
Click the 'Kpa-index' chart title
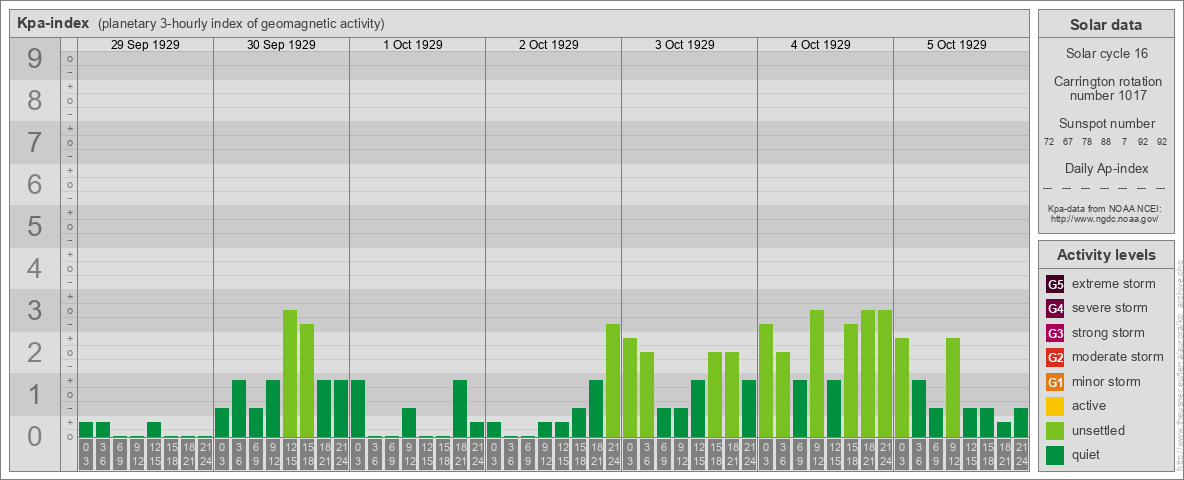pos(53,23)
